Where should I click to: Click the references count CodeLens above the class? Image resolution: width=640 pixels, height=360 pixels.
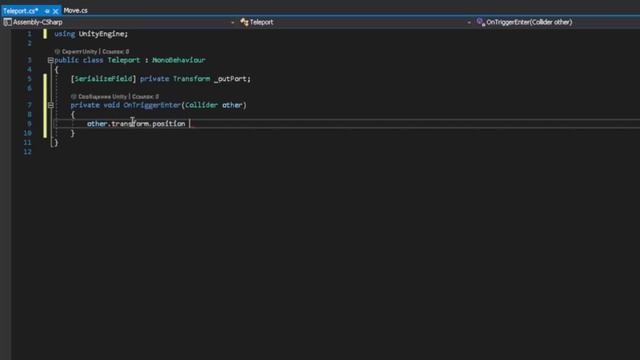116,52
